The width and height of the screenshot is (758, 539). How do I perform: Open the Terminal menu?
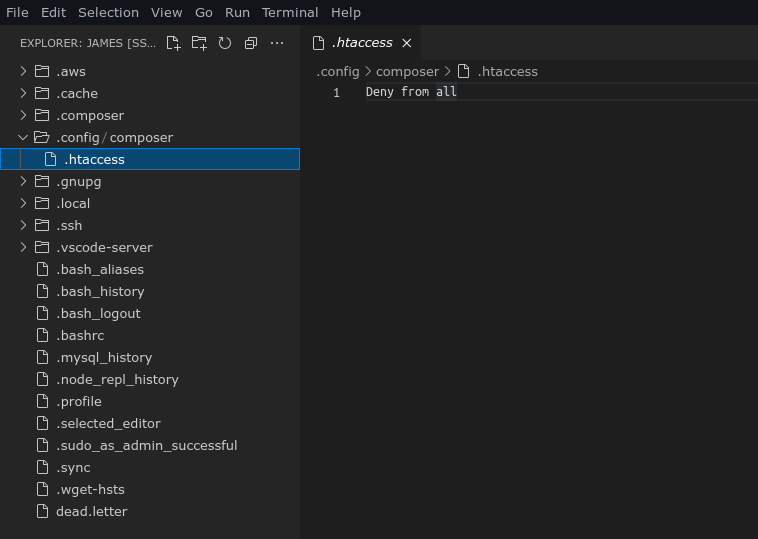(290, 12)
